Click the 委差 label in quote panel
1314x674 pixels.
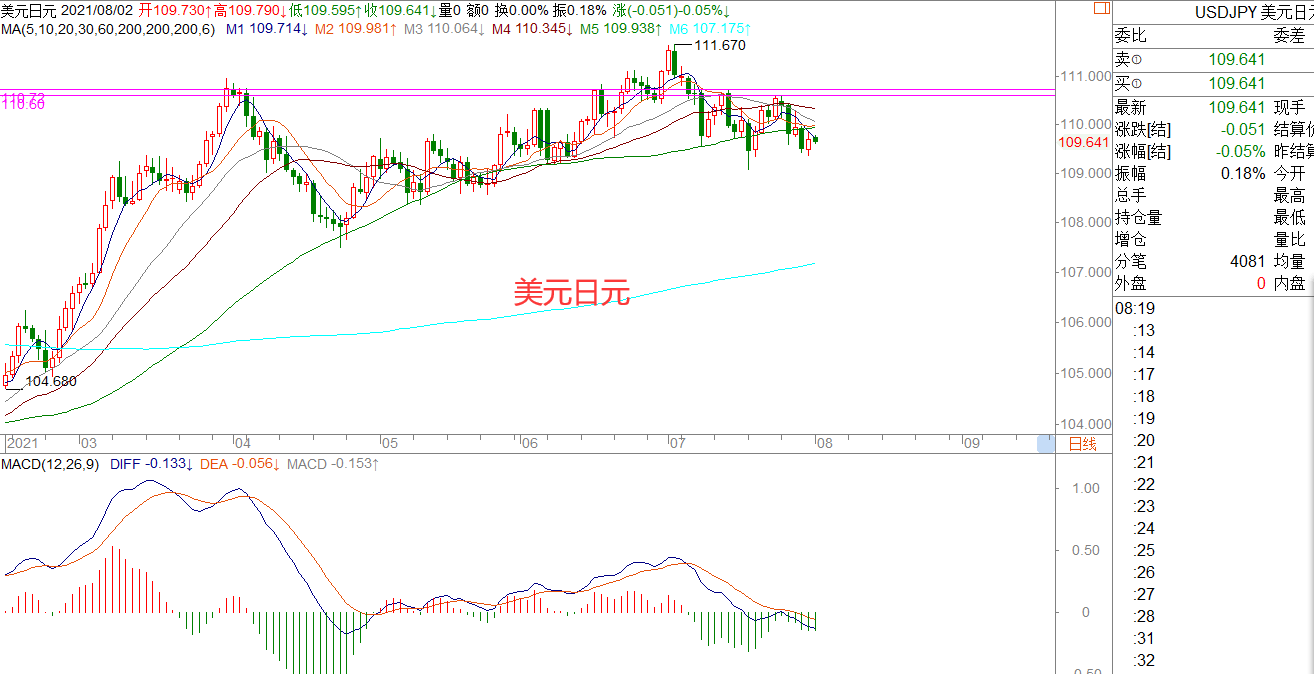(x=1289, y=36)
